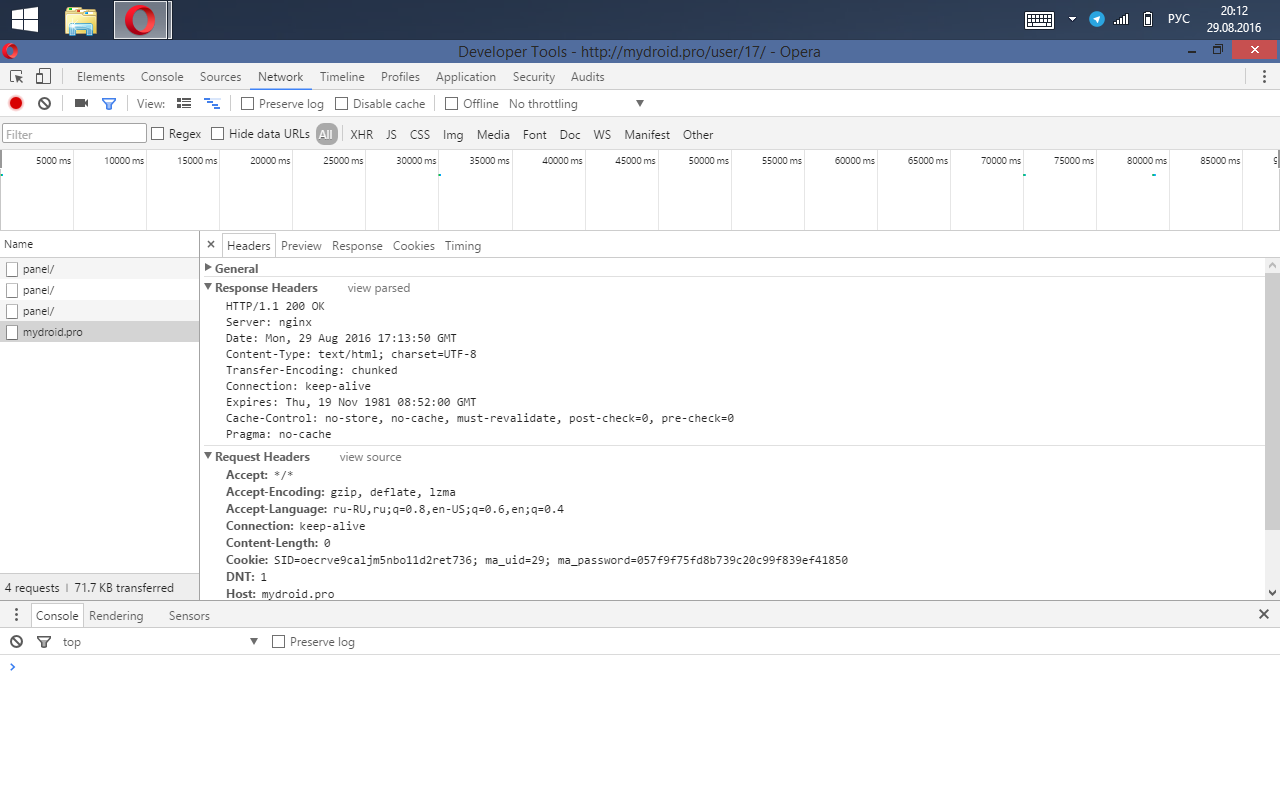The width and height of the screenshot is (1280, 800).
Task: Check the Disable cache option
Action: (342, 104)
